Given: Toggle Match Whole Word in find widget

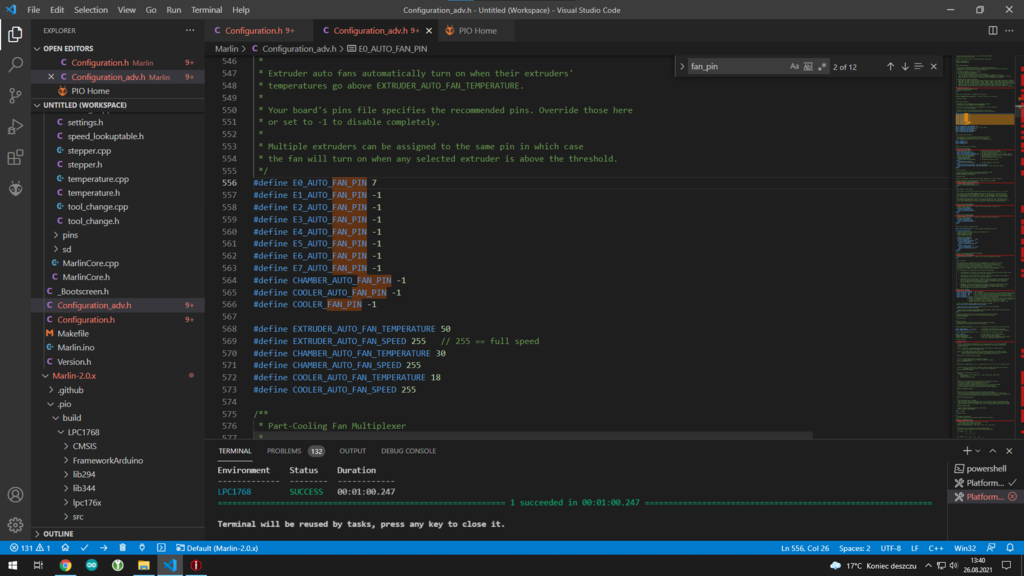Looking at the screenshot, I should 808,67.
